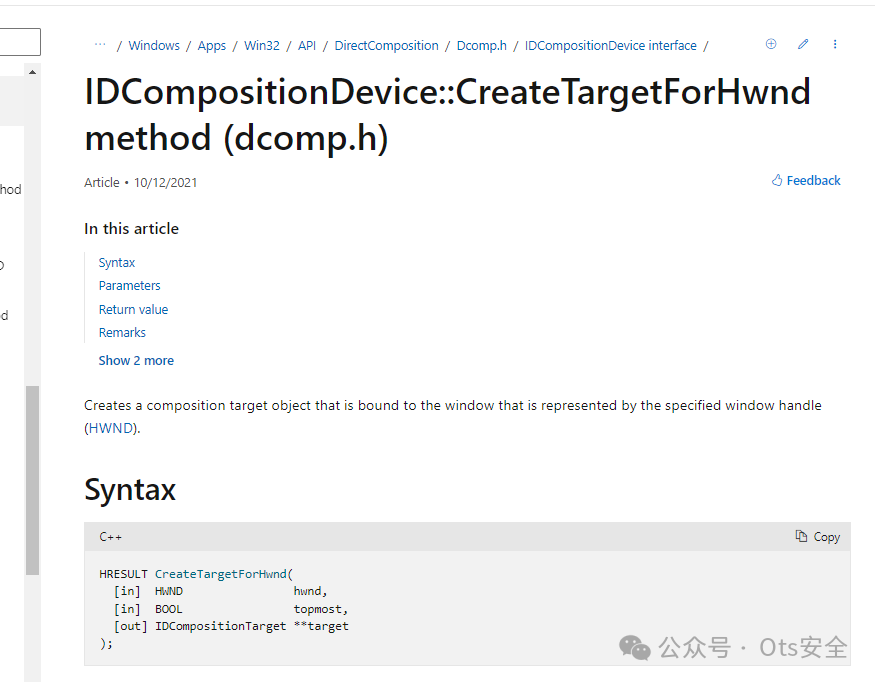The image size is (875, 682).
Task: Expand the breadcrumb ellipsis
Action: click(100, 45)
